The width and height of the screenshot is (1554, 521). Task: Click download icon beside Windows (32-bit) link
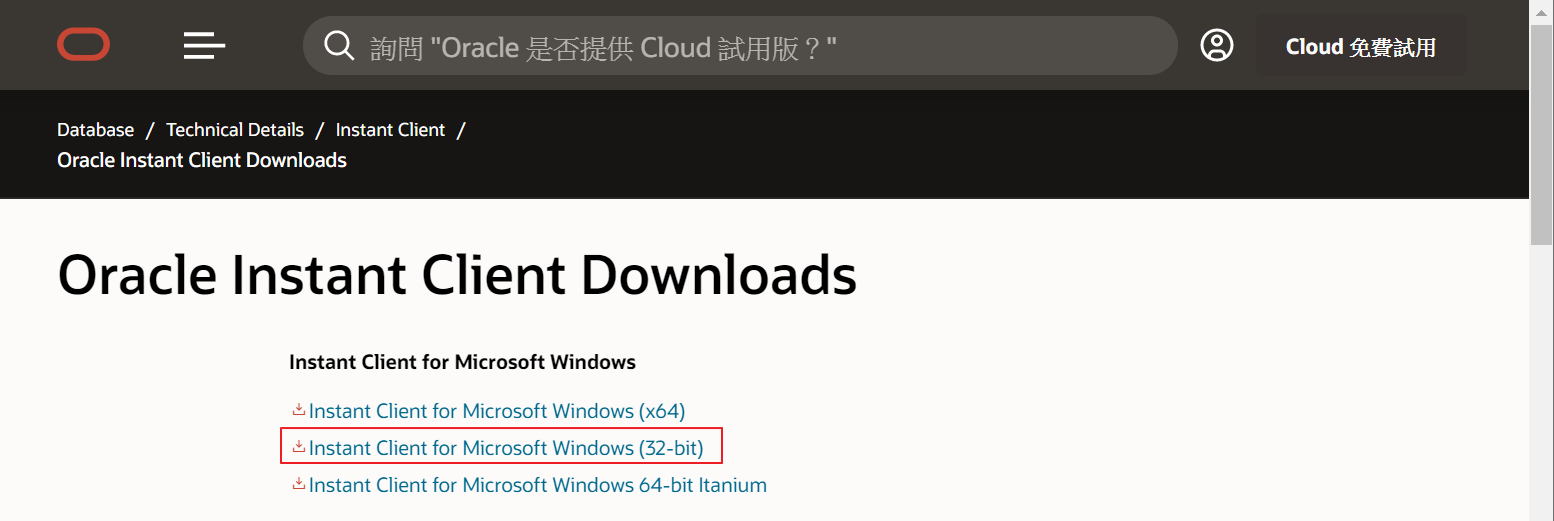(298, 447)
